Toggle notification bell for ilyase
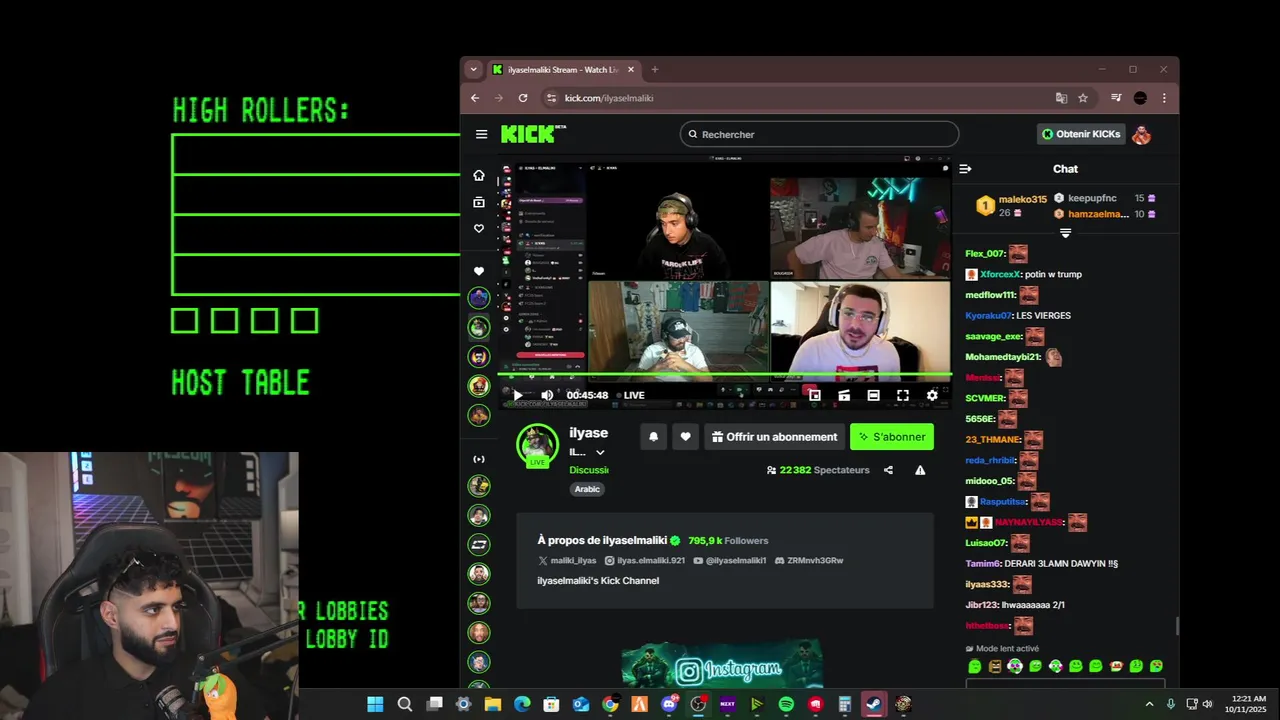This screenshot has height=720, width=1280. [653, 437]
